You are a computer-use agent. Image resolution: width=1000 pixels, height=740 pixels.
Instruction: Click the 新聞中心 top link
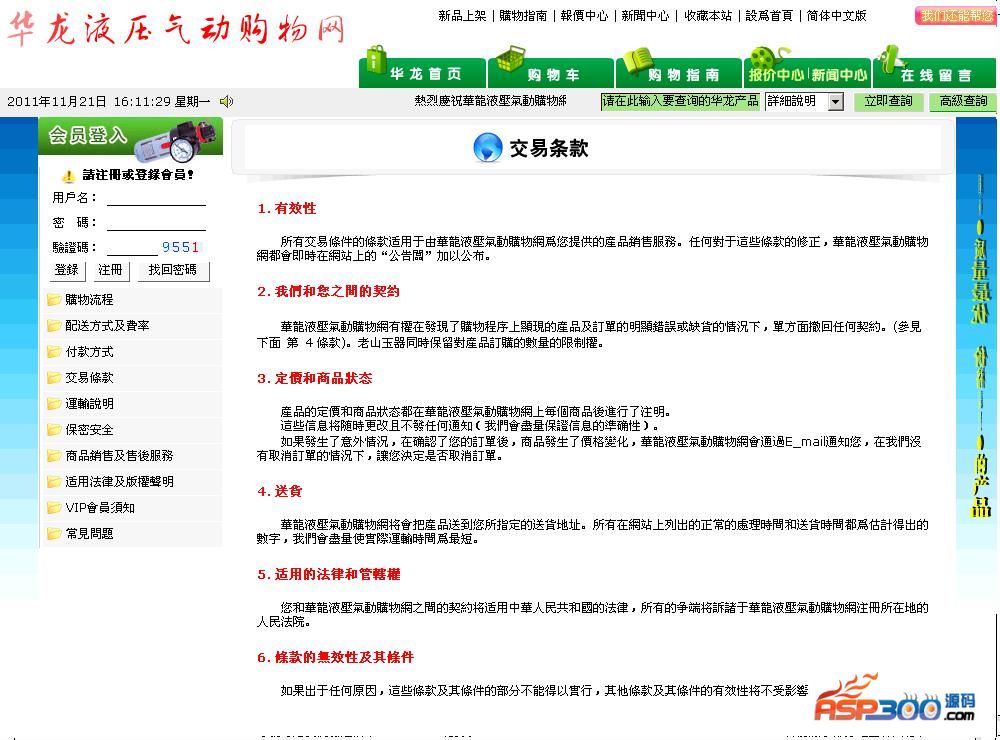pyautogui.click(x=645, y=16)
